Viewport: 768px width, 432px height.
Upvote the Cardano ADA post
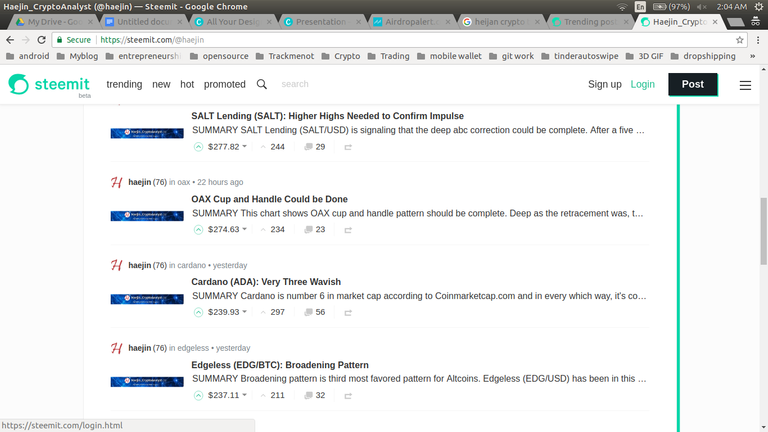pos(198,312)
